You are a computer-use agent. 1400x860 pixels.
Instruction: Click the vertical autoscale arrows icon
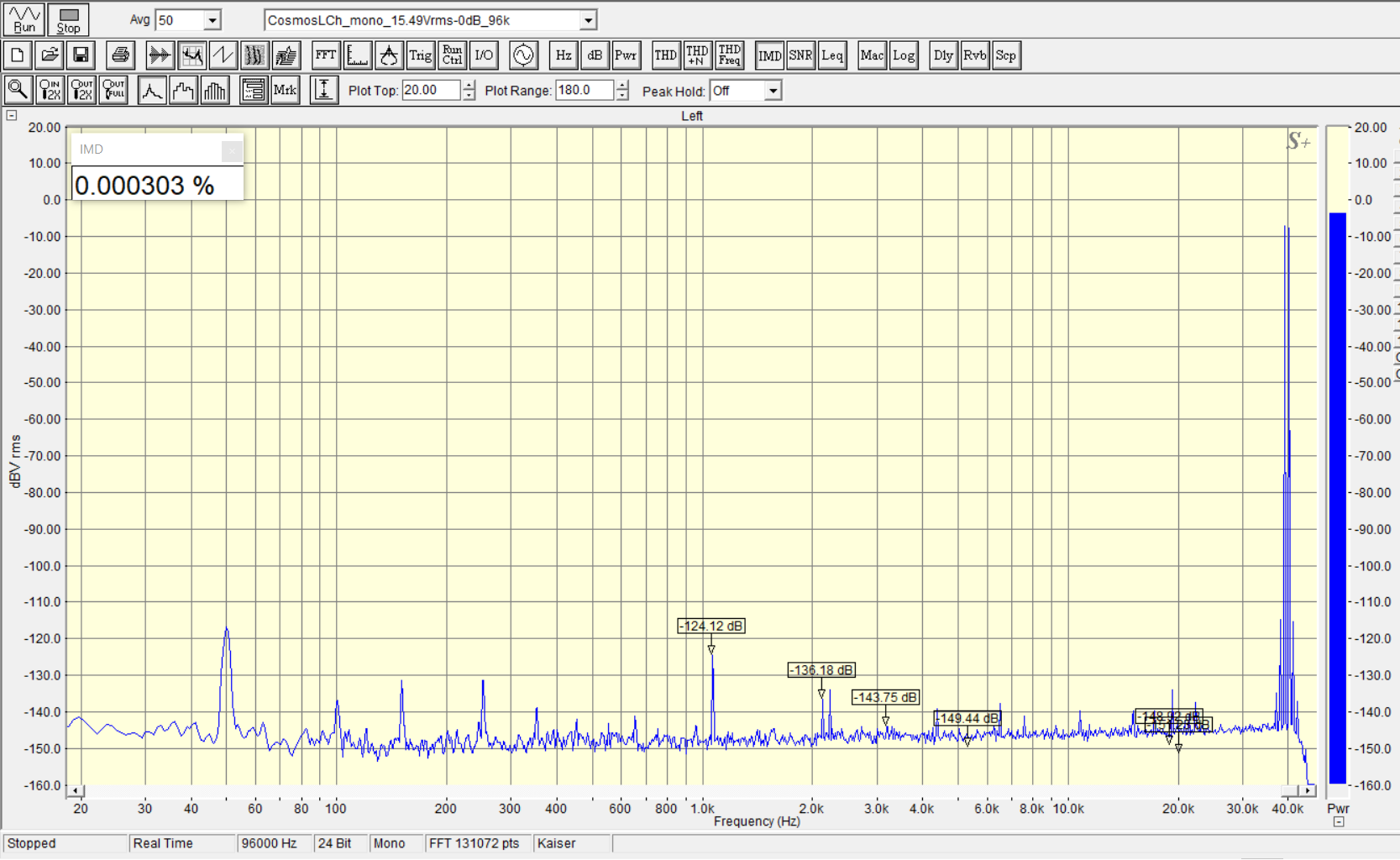click(x=324, y=90)
